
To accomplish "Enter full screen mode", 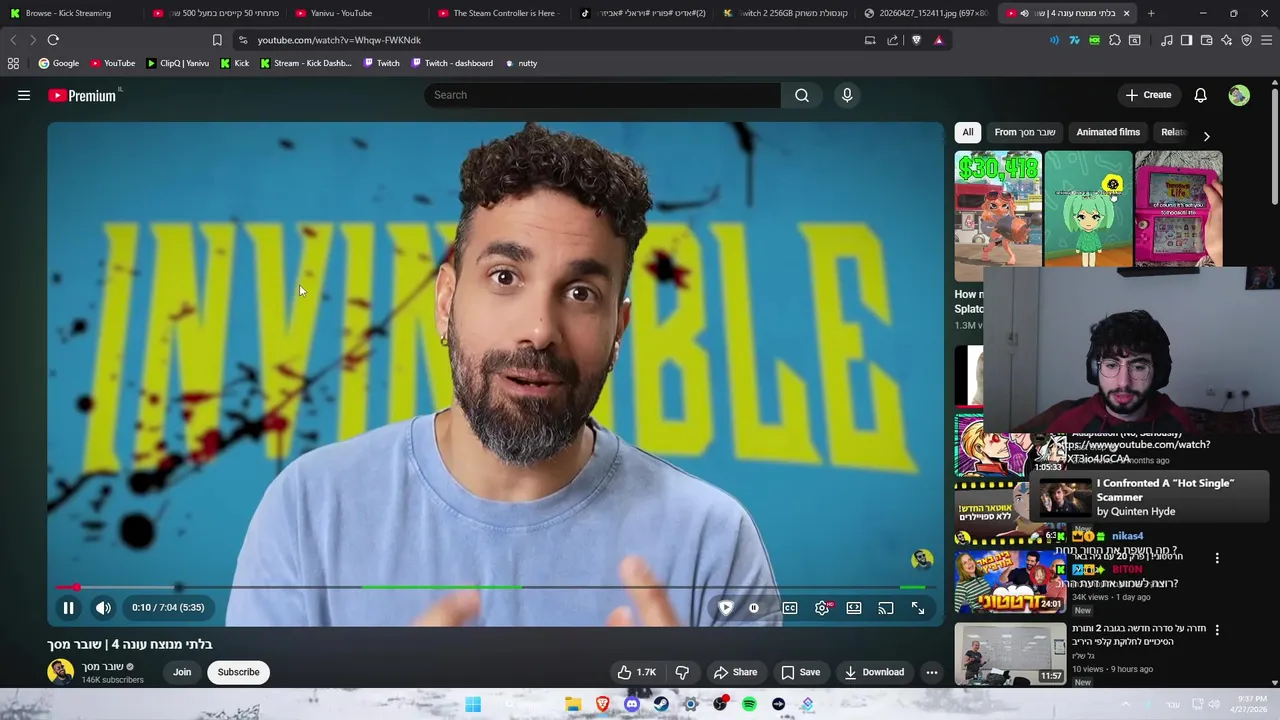I will pyautogui.click(x=918, y=607).
